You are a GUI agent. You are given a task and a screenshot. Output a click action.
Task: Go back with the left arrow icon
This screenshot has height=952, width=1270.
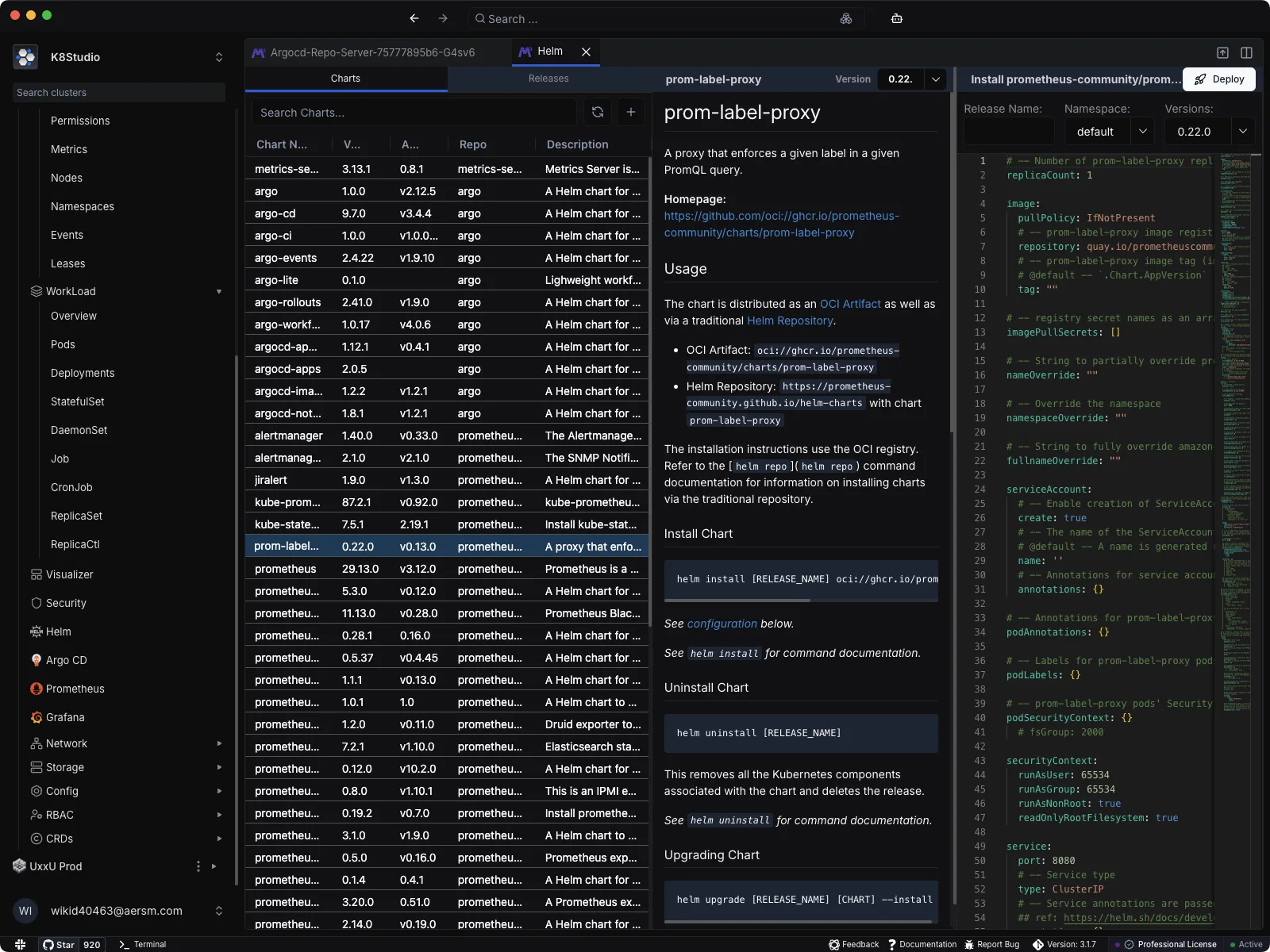point(414,18)
